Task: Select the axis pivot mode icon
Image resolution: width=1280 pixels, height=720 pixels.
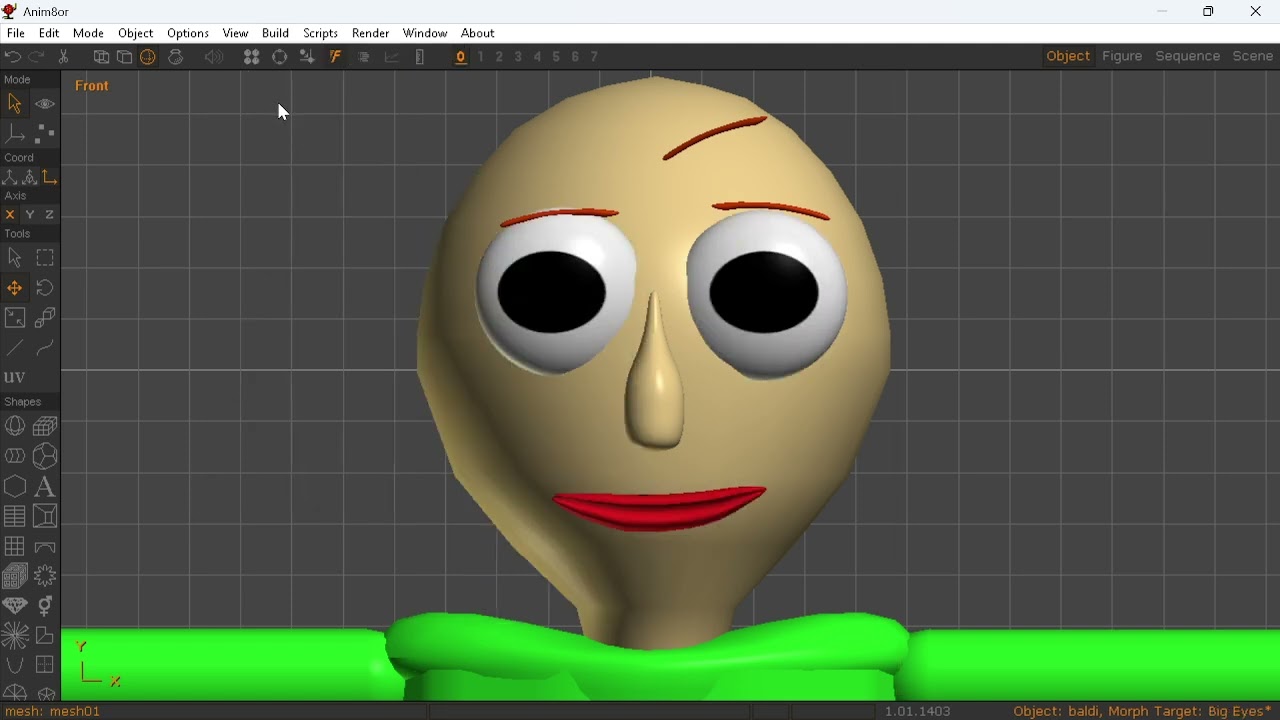Action: (15, 133)
